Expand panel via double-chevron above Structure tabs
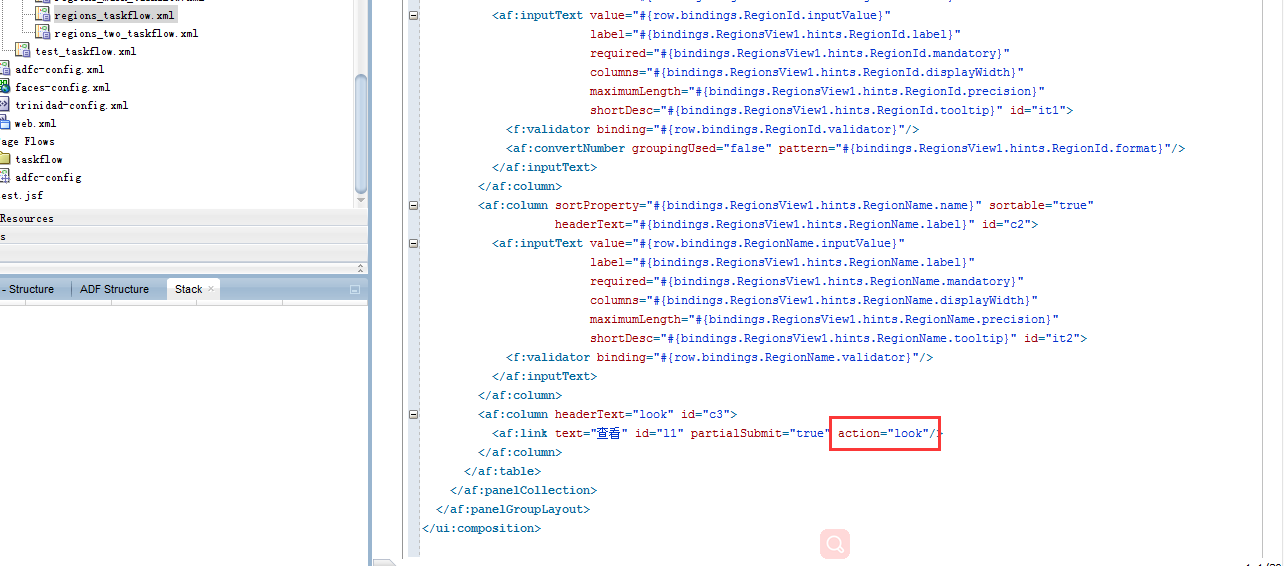The height and width of the screenshot is (566, 1284). click(361, 268)
